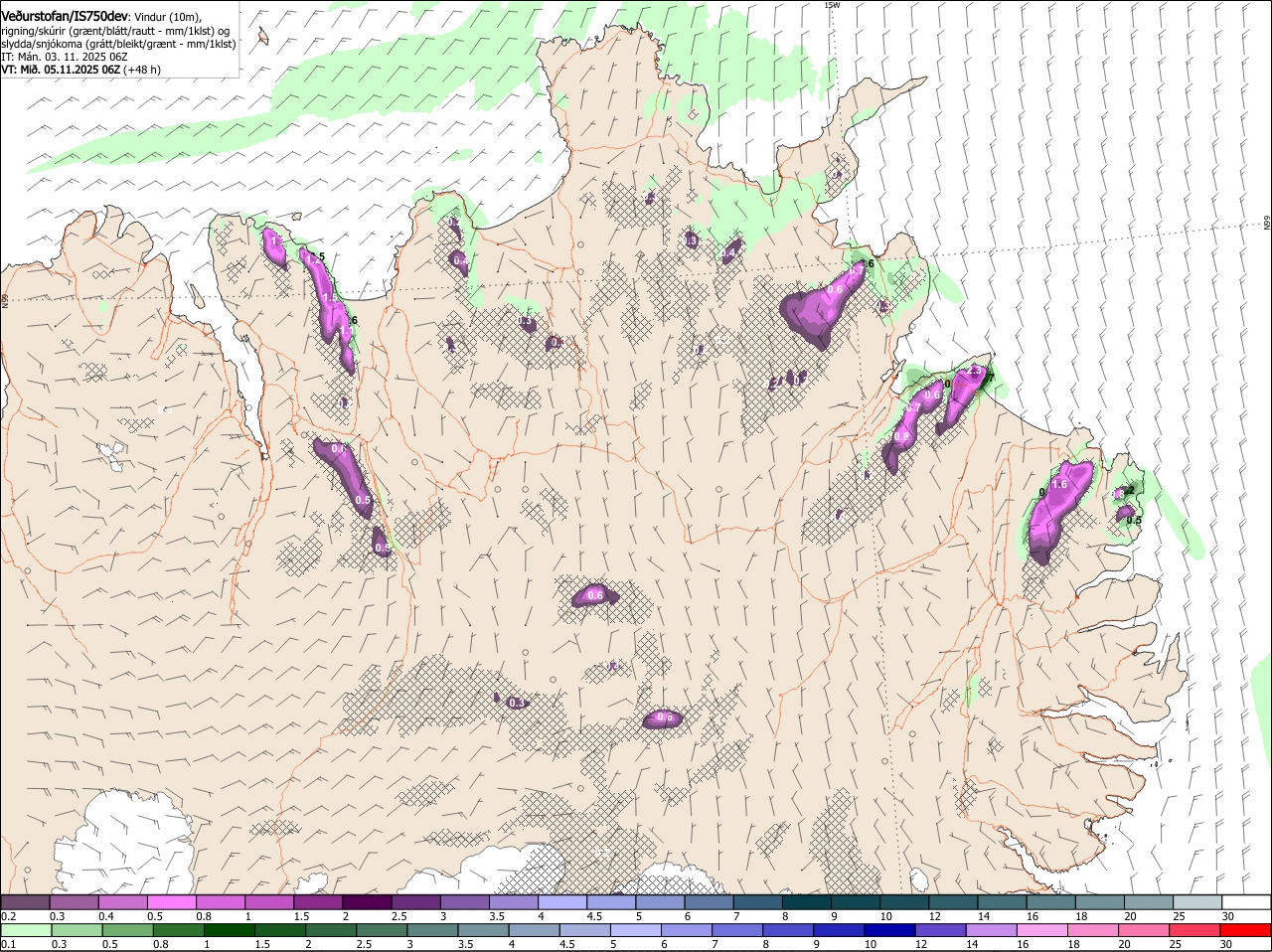Select lower-row bright red swatch after 30
Screen dimensions: 1272x952
pos(1246,930)
